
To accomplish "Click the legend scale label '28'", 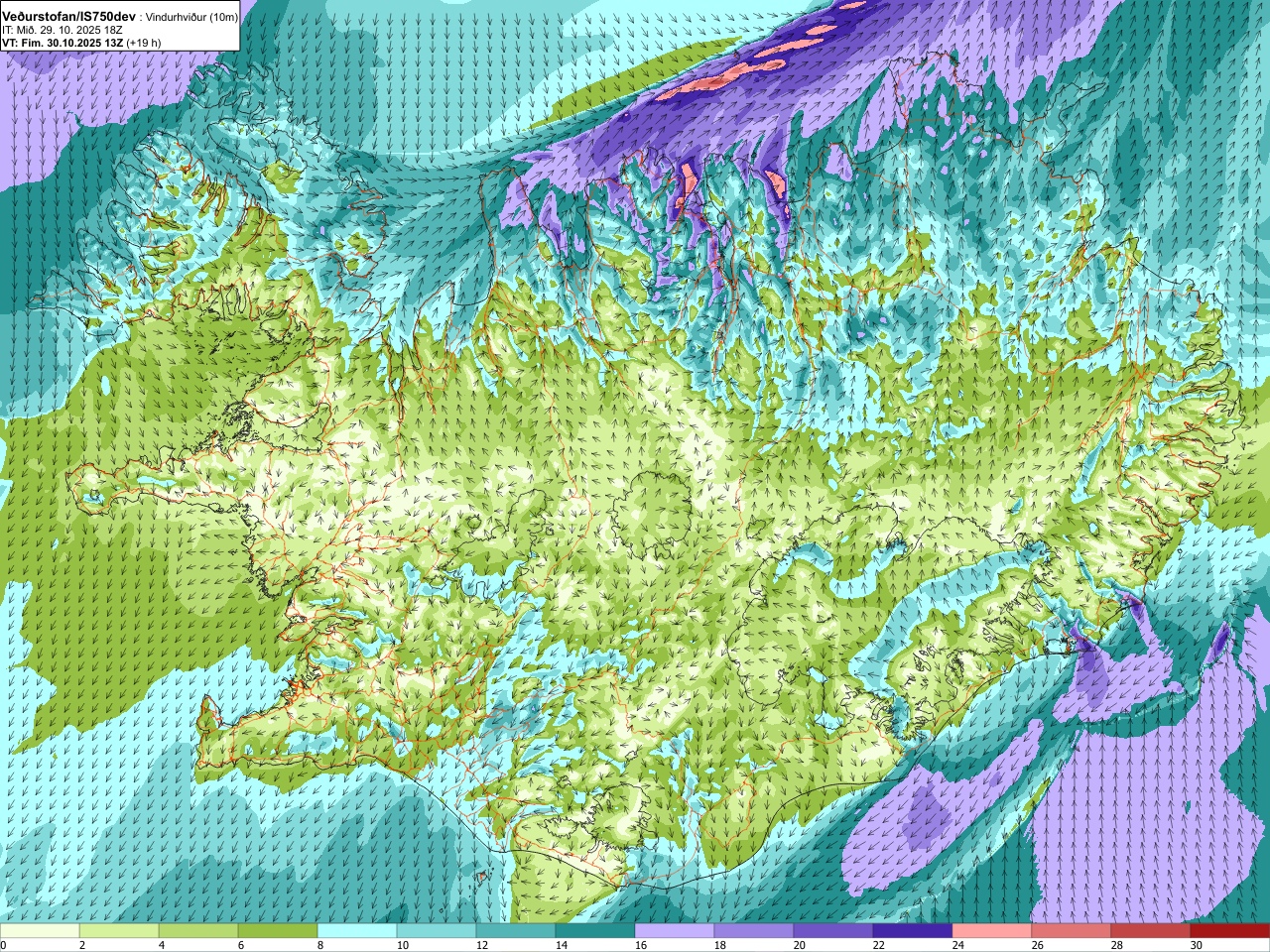I will (x=1116, y=945).
